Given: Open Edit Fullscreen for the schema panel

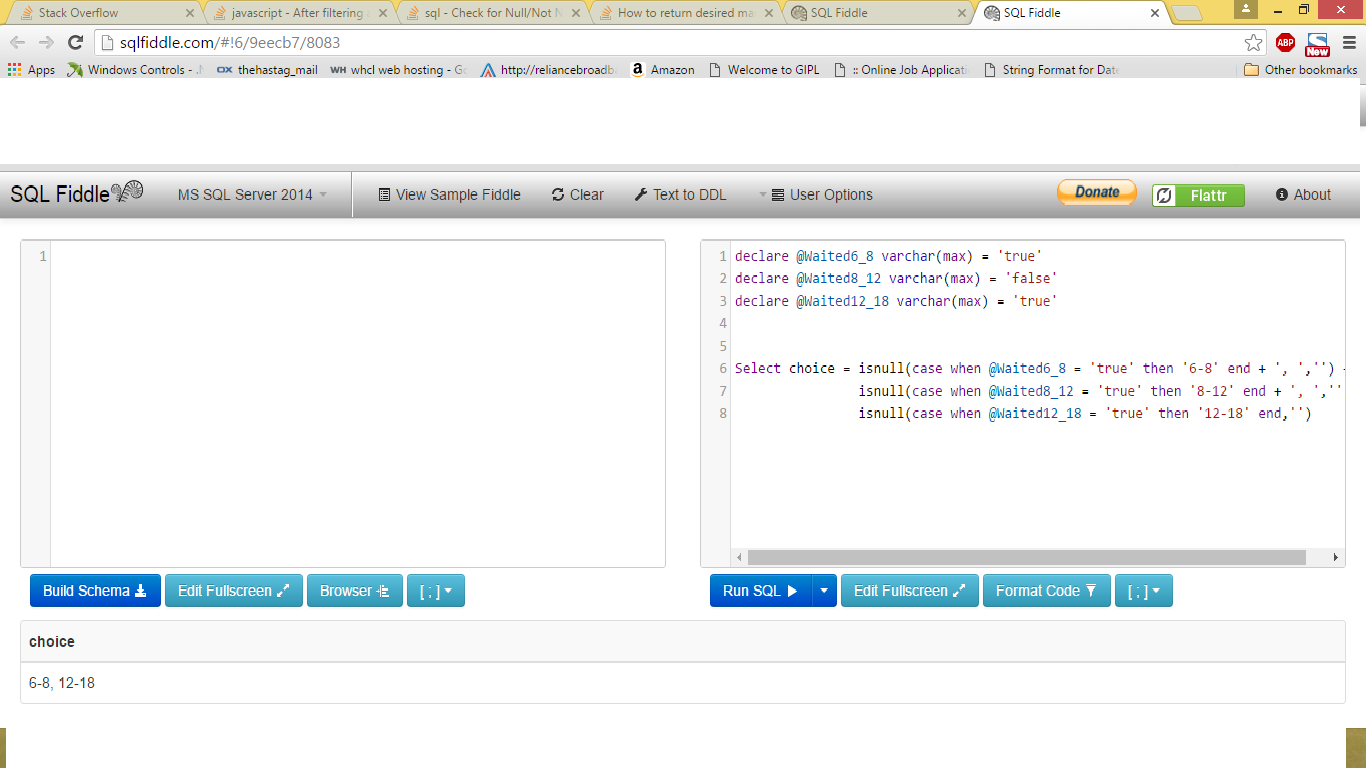Looking at the screenshot, I should click(x=234, y=591).
